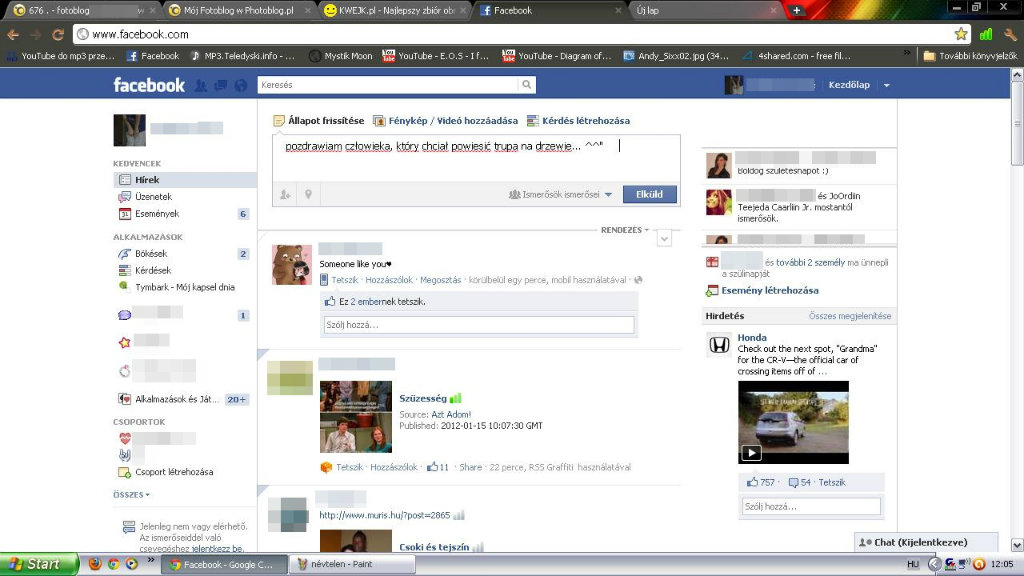This screenshot has height=576, width=1024.
Task: Click Kezdőlap in the header
Action: click(849, 85)
